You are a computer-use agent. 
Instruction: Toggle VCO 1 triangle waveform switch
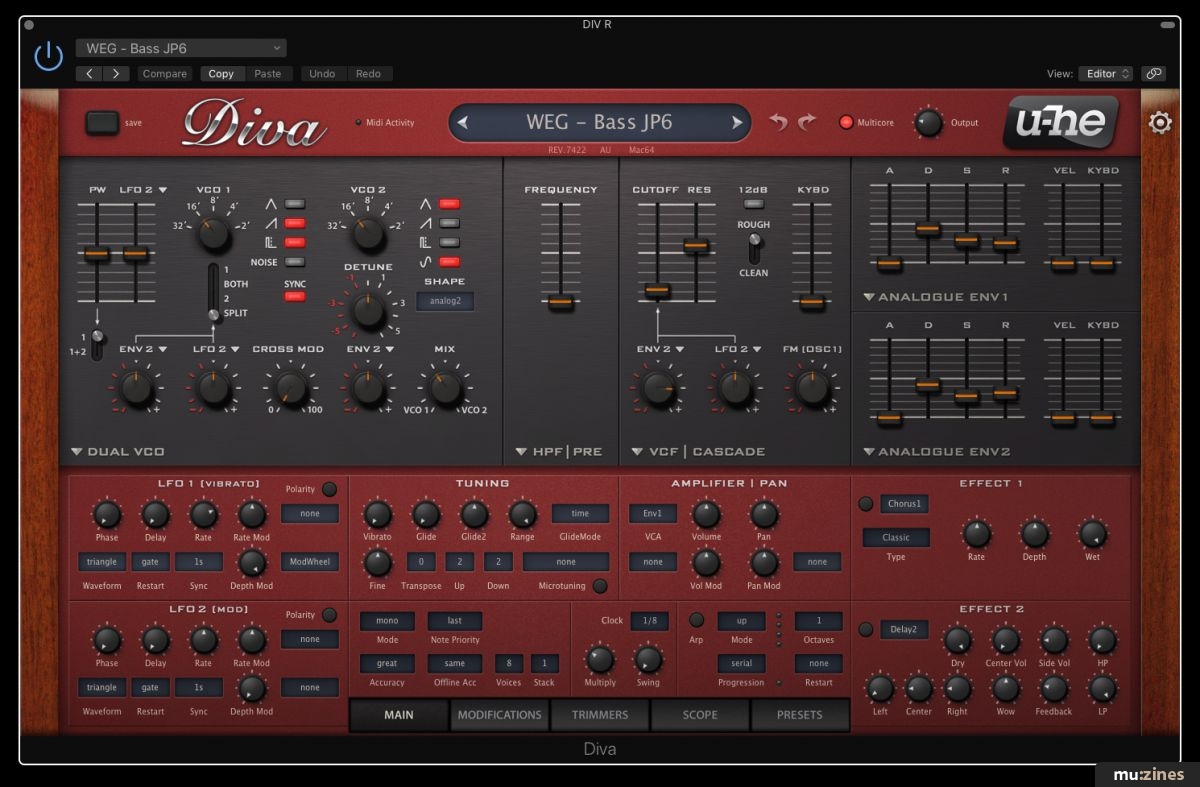click(x=294, y=203)
